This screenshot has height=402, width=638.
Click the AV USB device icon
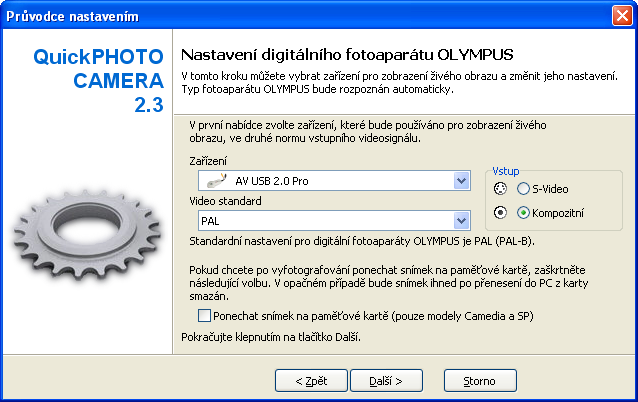click(x=216, y=181)
